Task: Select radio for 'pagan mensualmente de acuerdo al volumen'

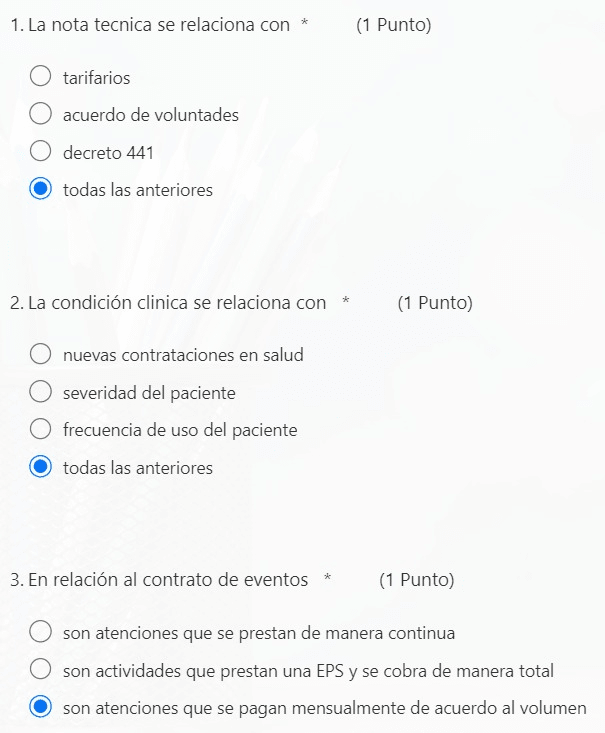Action: pos(40,707)
